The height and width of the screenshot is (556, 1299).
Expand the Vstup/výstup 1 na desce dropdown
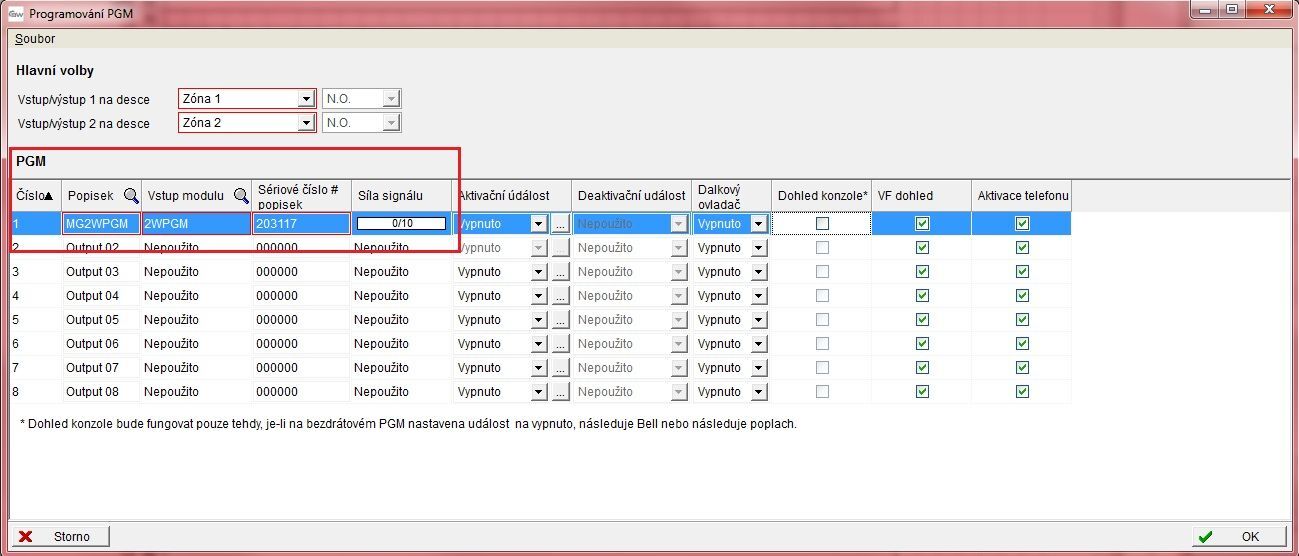point(306,99)
